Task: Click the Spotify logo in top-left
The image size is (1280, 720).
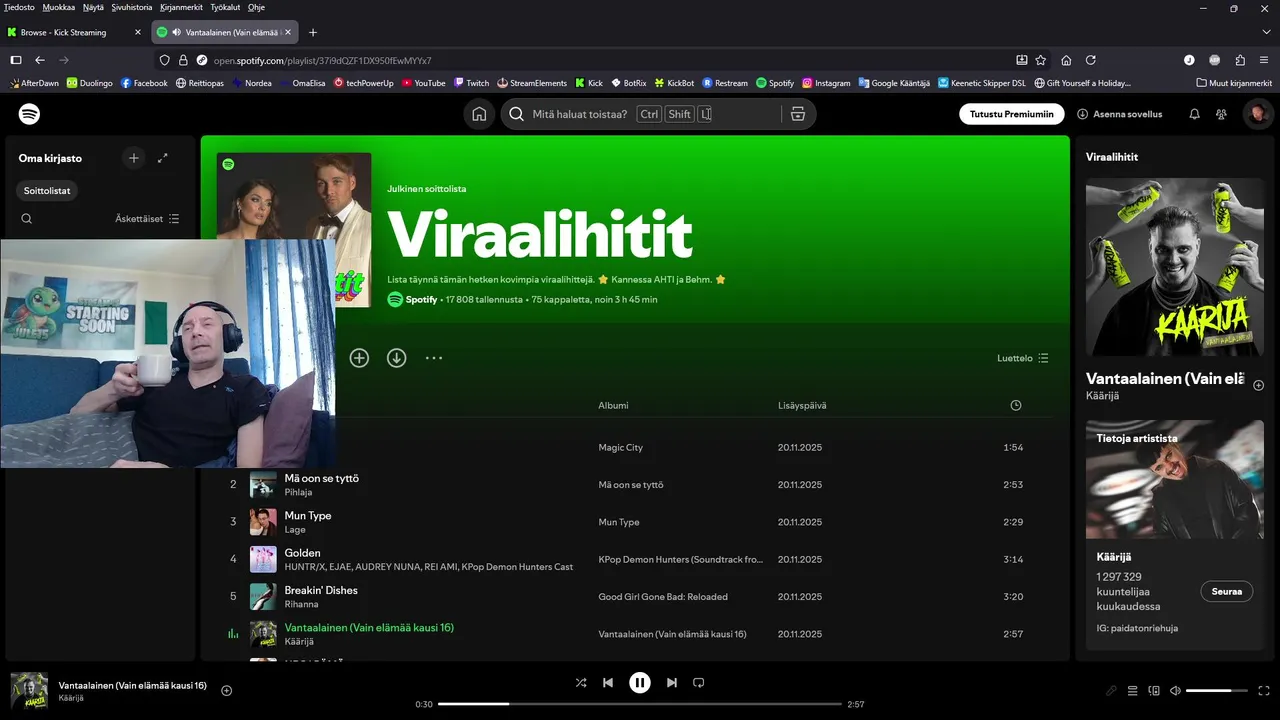Action: click(x=30, y=114)
